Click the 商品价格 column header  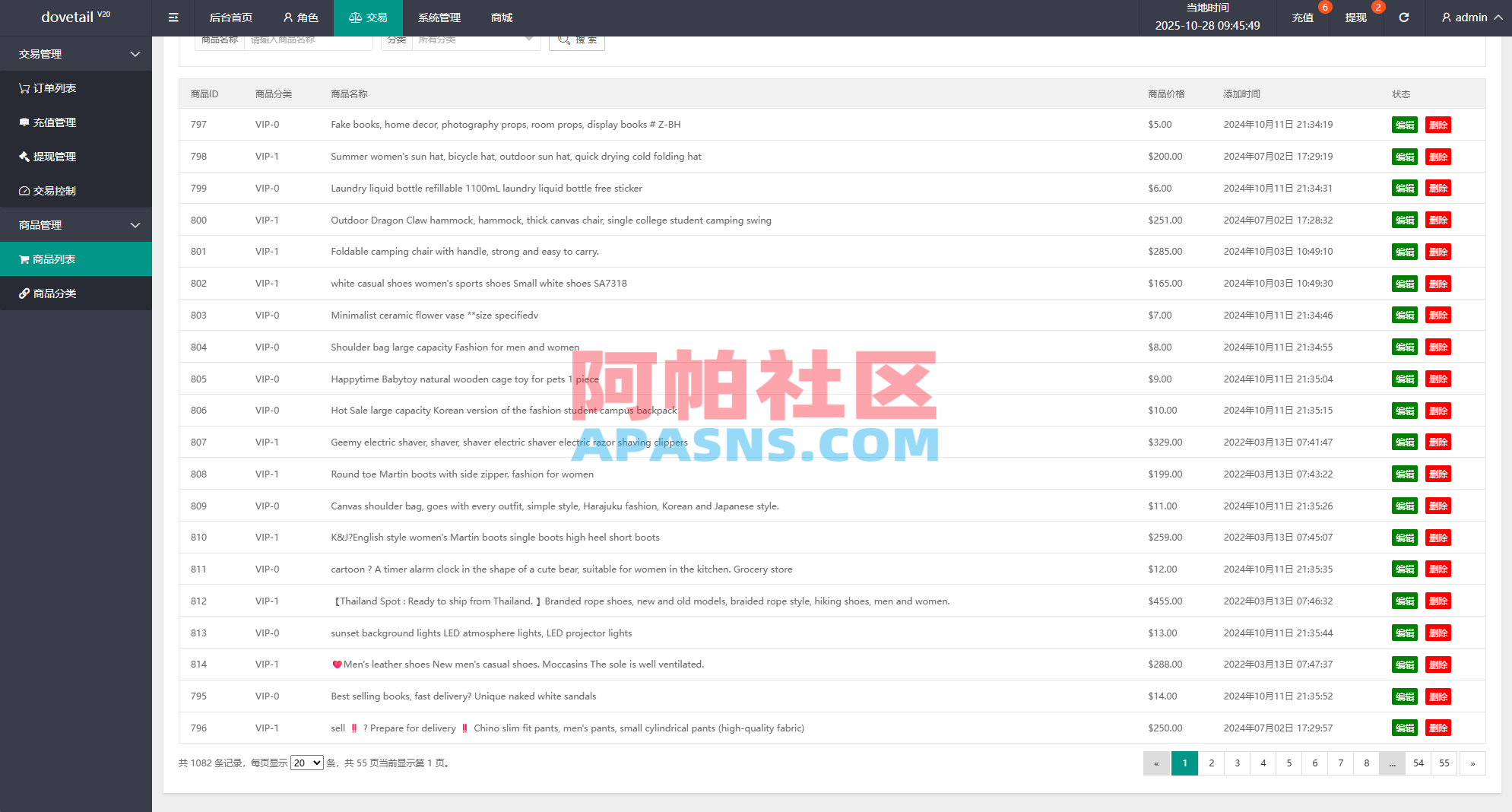click(1166, 94)
